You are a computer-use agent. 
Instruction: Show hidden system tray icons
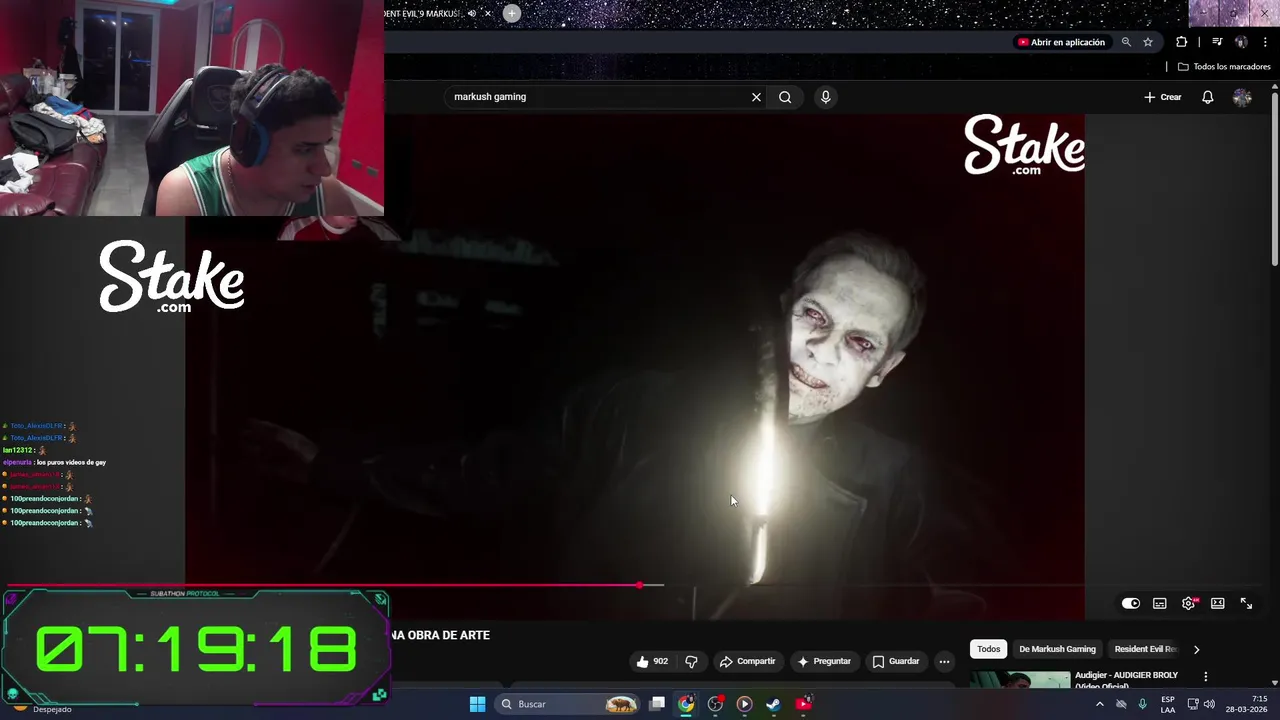pos(1099,704)
